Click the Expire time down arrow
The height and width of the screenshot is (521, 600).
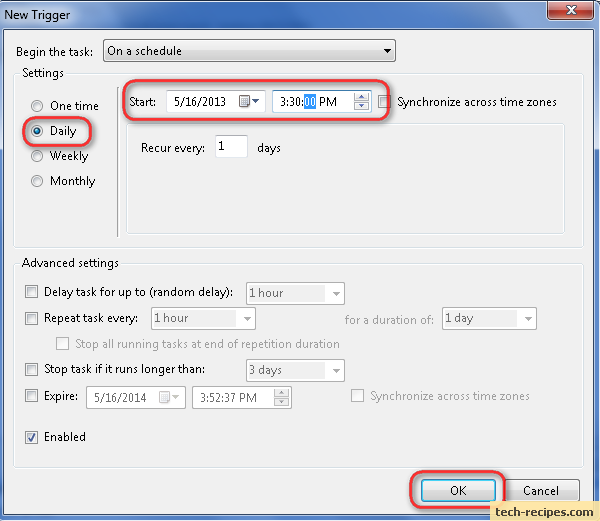tap(281, 402)
